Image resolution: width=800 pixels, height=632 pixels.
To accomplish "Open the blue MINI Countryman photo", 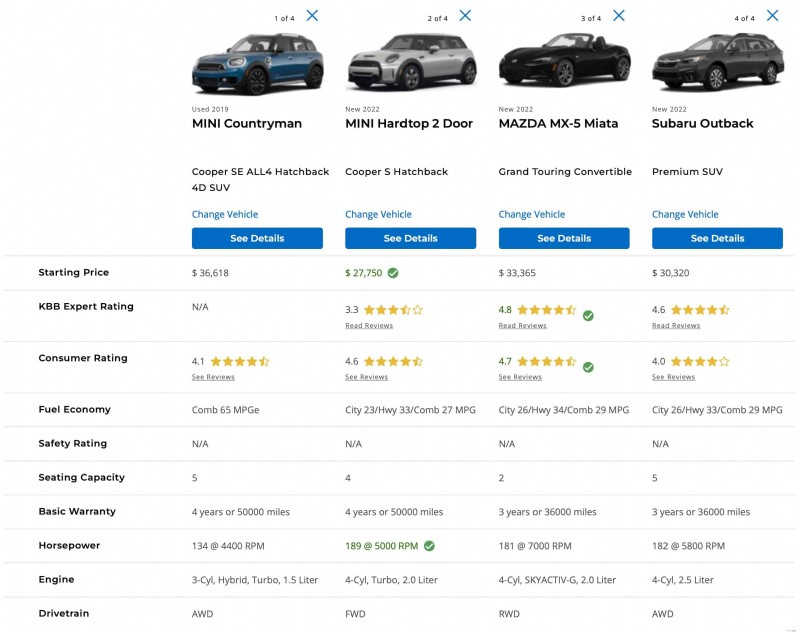I will [x=258, y=64].
